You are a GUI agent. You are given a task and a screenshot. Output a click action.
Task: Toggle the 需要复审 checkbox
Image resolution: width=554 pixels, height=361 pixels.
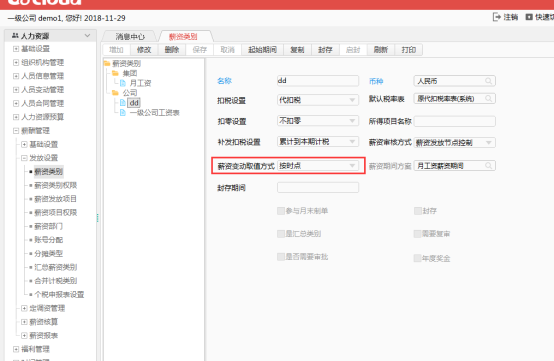click(418, 234)
